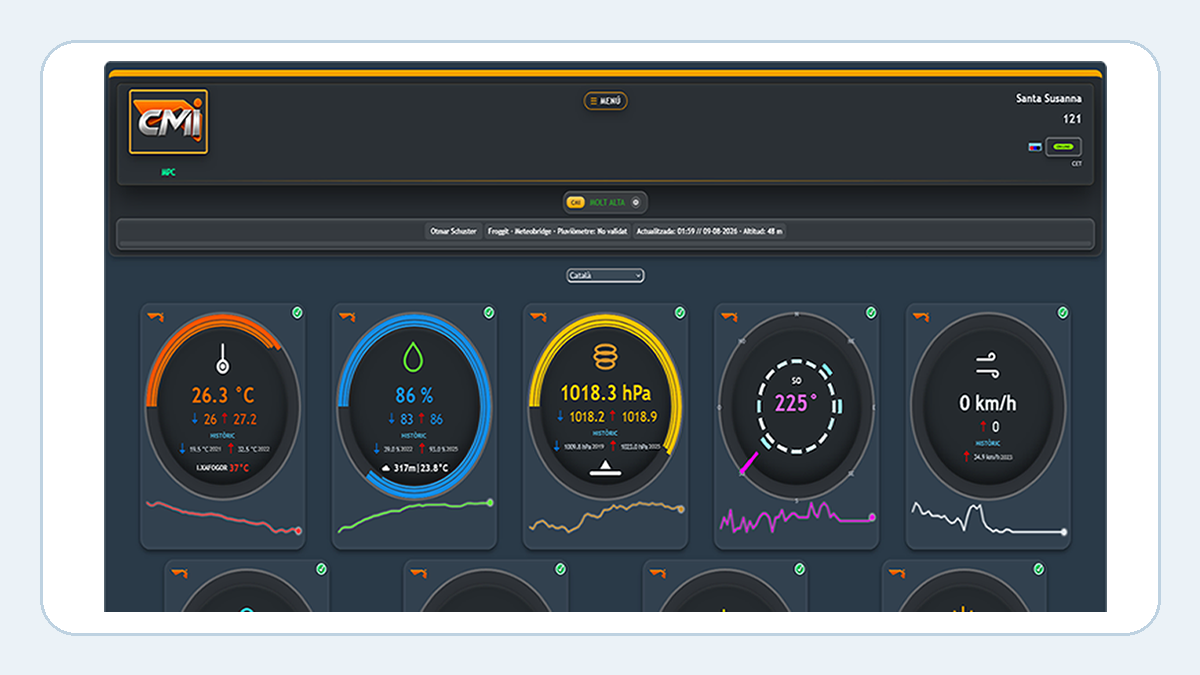
Task: Click the stacked rings pressure icon
Action: coord(606,356)
